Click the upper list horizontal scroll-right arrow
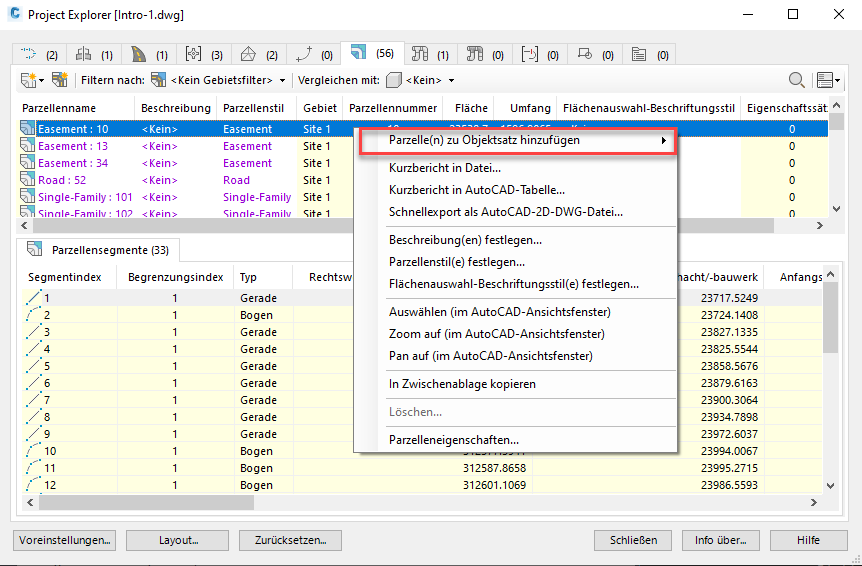This screenshot has height=566, width=862. click(x=820, y=225)
